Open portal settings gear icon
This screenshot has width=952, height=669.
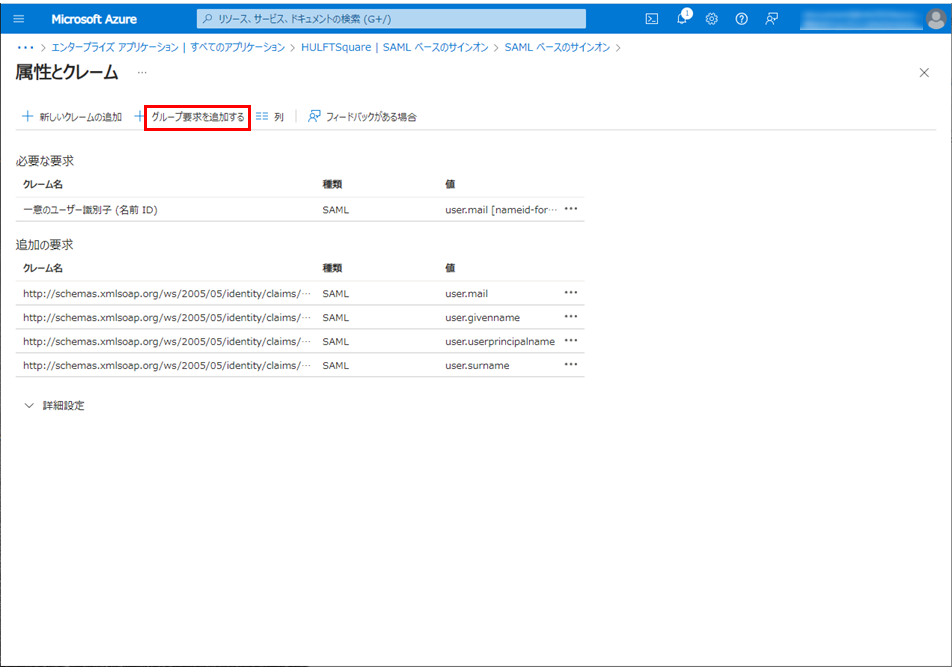click(712, 19)
